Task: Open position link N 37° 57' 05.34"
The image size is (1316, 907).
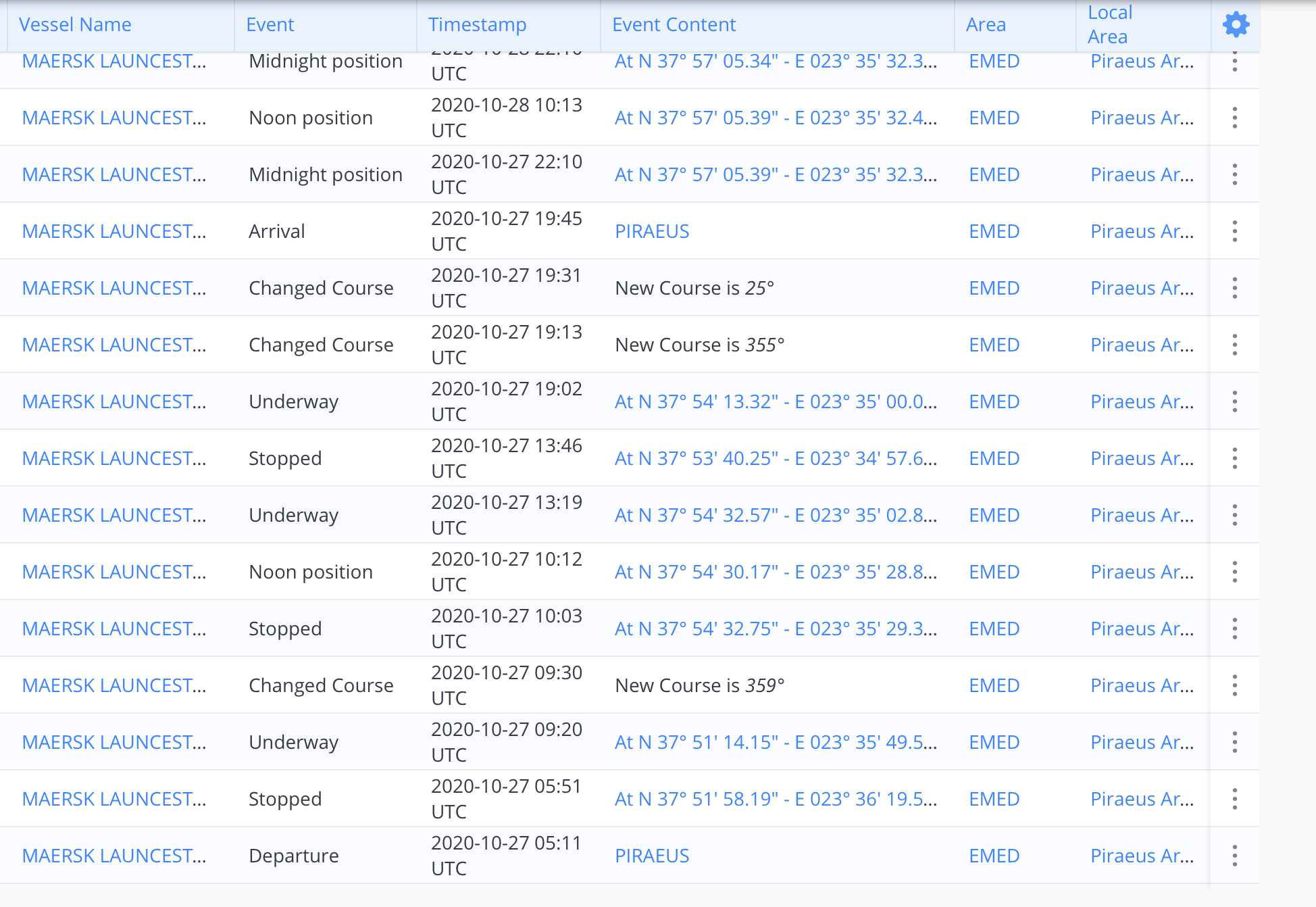Action: (776, 61)
